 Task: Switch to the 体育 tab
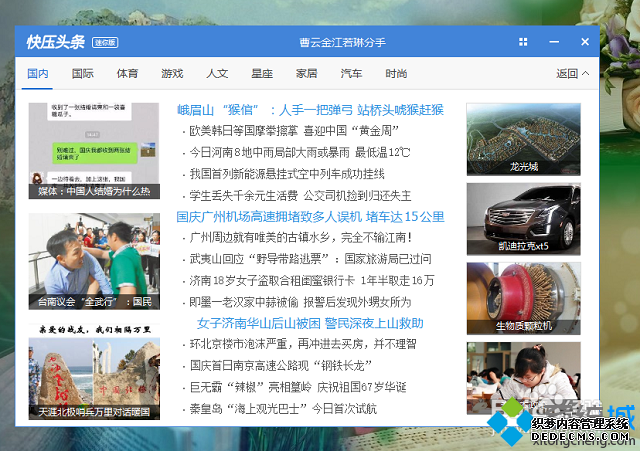tap(127, 74)
